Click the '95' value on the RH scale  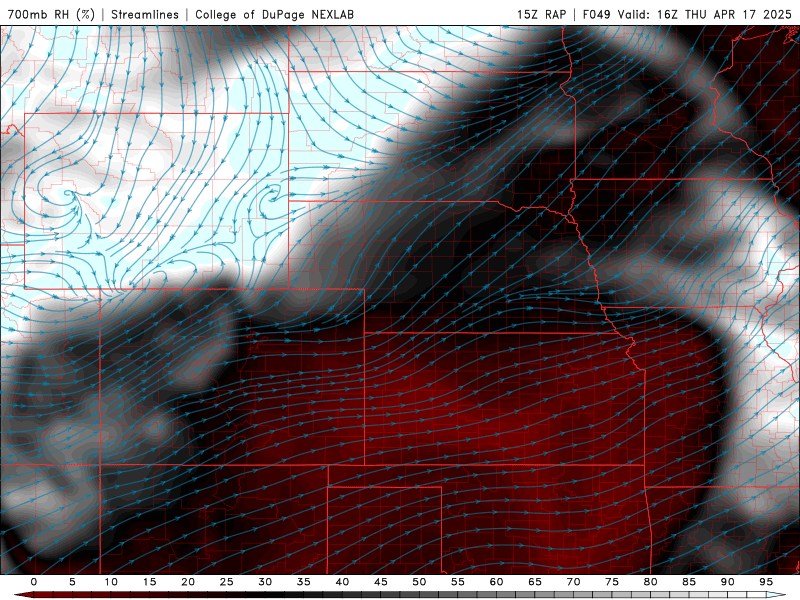click(766, 582)
